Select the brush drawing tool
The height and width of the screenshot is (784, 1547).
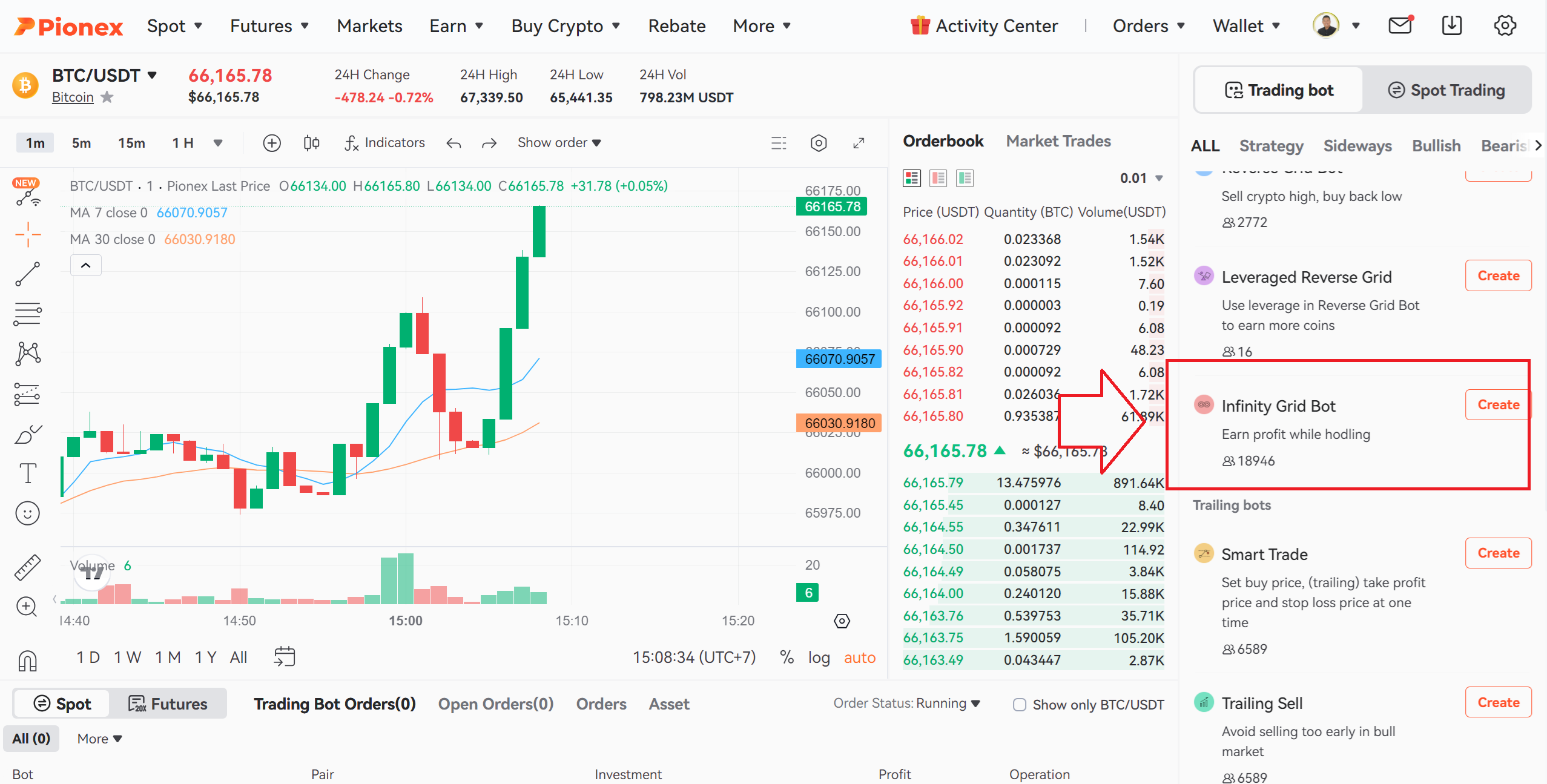pos(28,433)
